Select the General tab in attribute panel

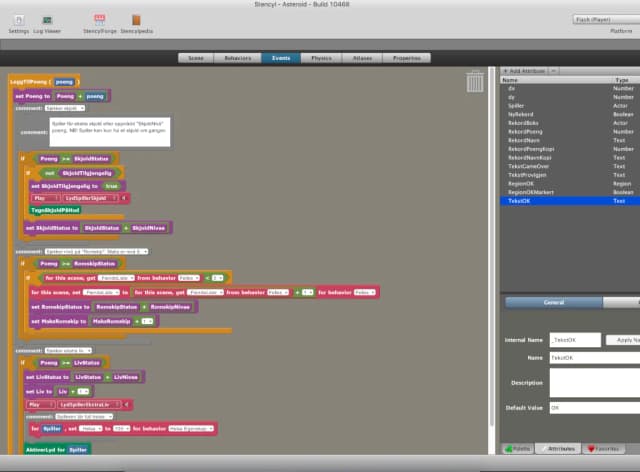(x=553, y=303)
